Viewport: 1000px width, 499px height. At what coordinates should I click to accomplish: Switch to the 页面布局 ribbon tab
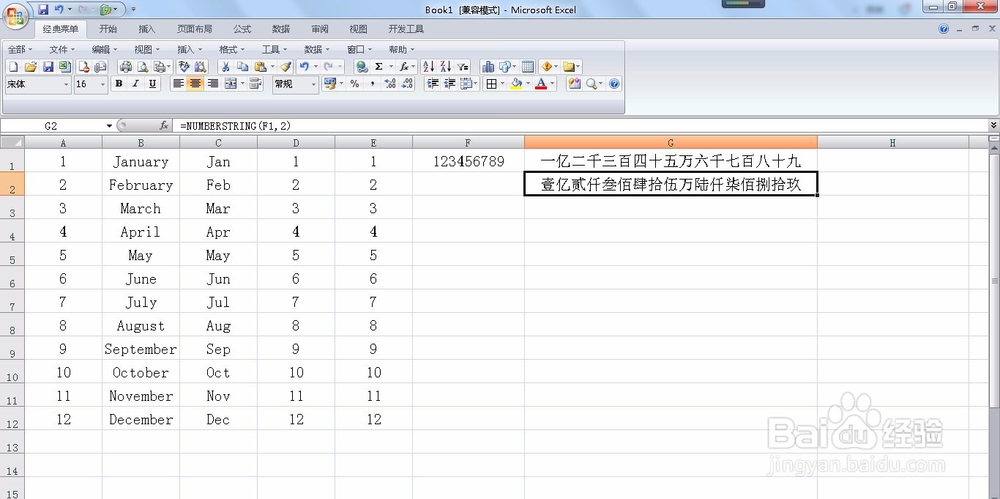(195, 29)
